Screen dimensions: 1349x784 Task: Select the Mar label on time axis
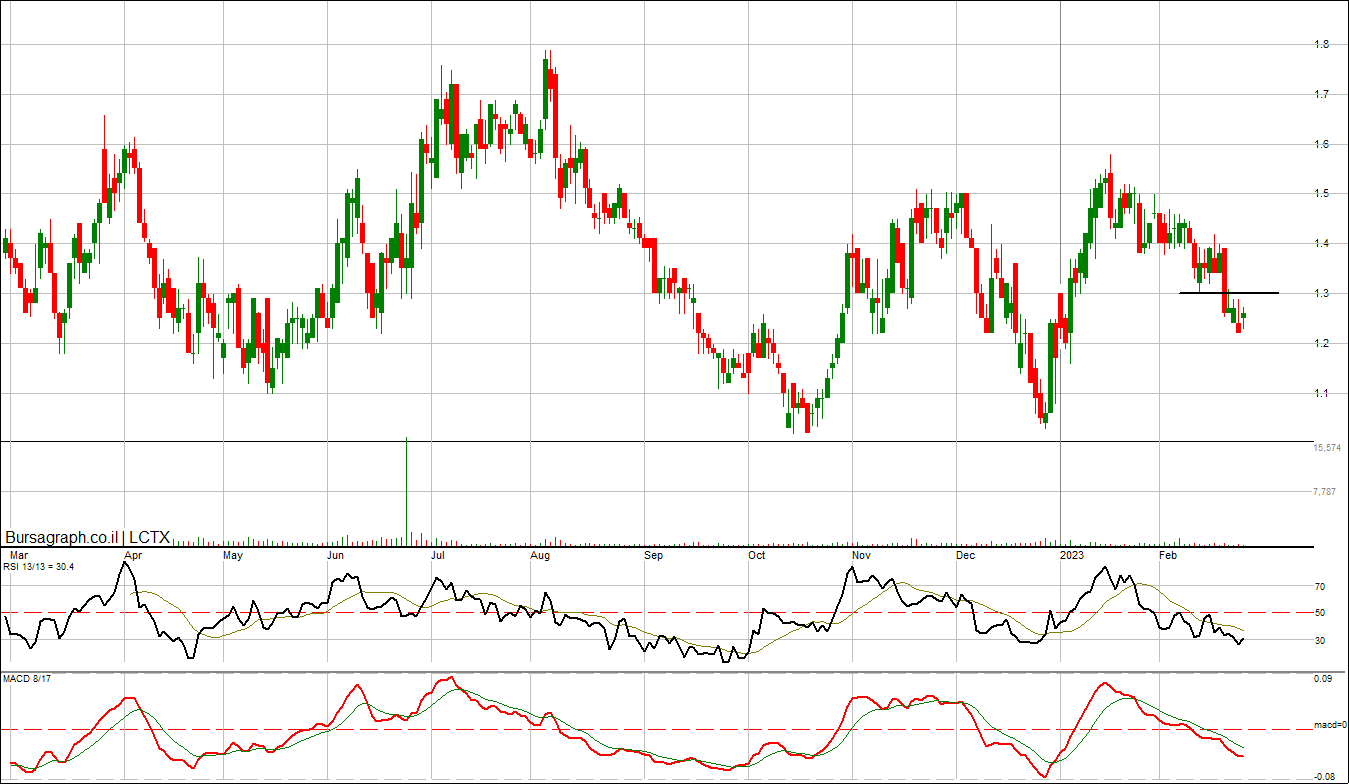[17, 554]
